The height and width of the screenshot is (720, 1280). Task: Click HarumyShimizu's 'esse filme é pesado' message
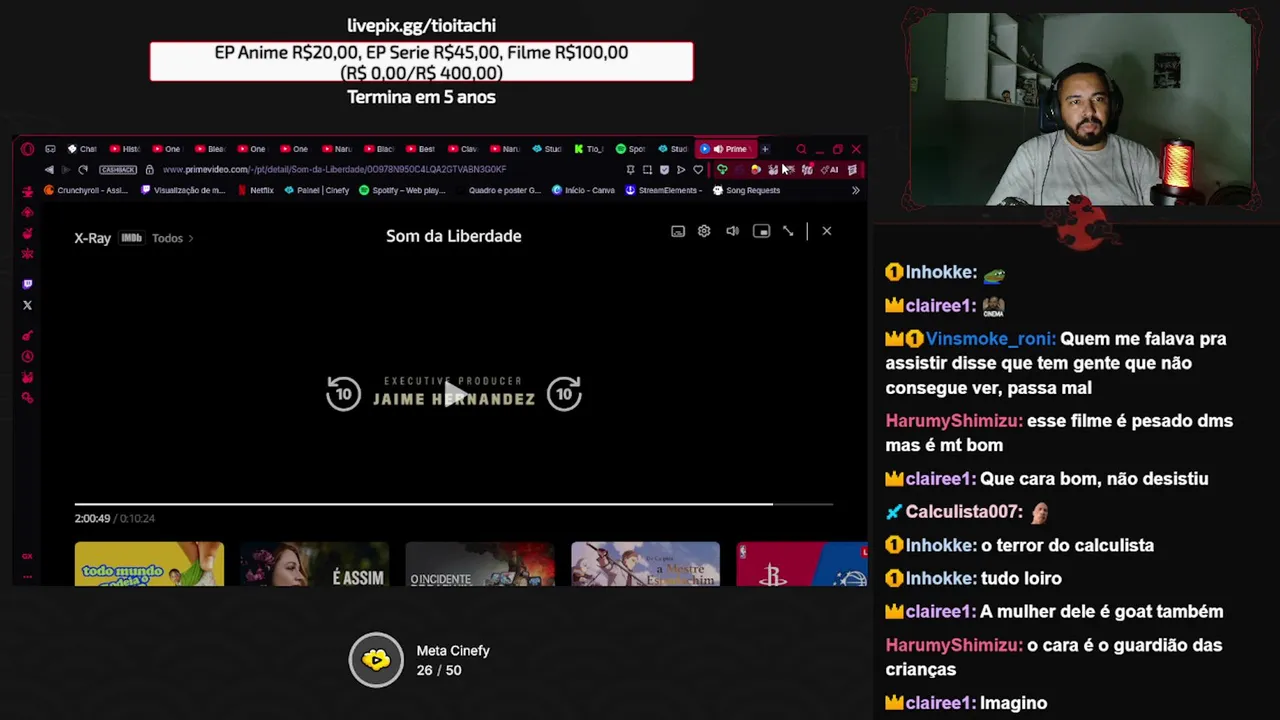click(x=1059, y=433)
